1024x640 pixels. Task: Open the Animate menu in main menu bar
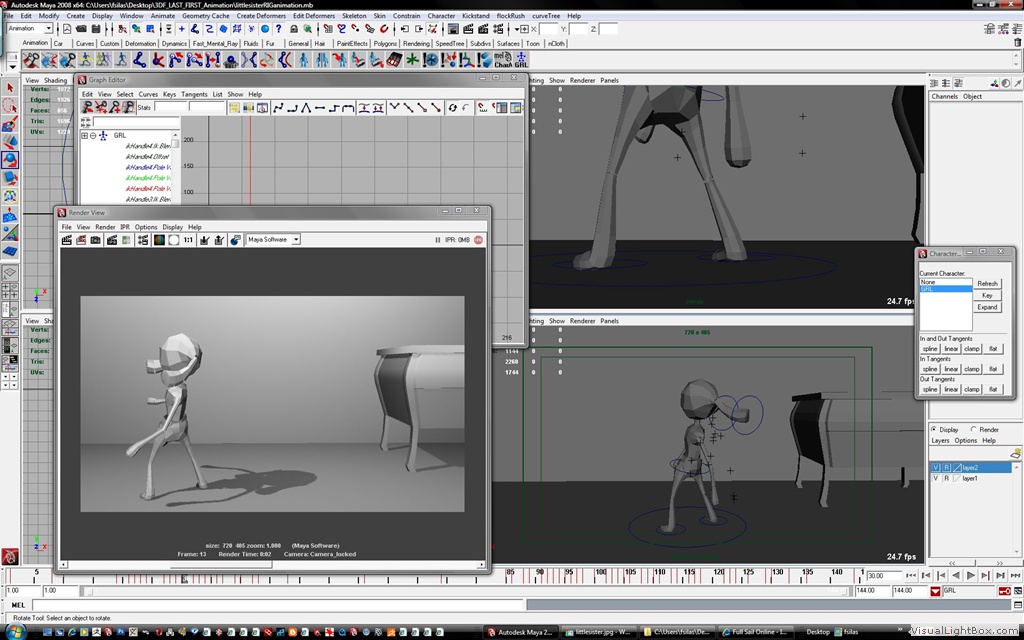163,16
